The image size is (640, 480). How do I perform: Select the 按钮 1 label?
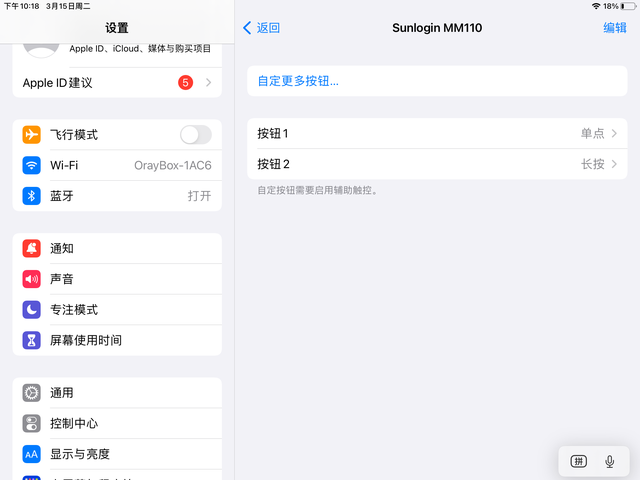[x=273, y=133]
